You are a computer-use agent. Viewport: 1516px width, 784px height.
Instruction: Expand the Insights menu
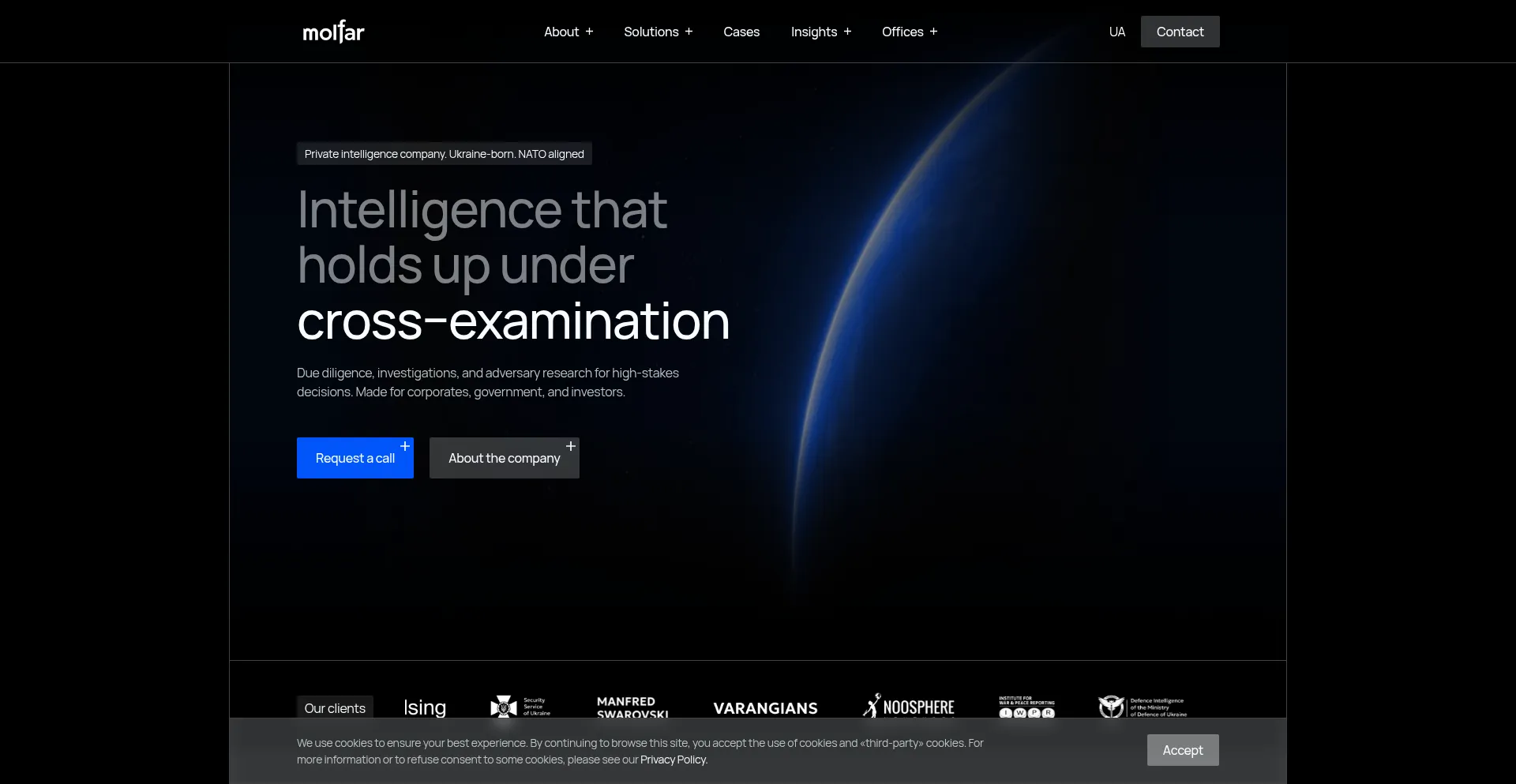coord(821,32)
